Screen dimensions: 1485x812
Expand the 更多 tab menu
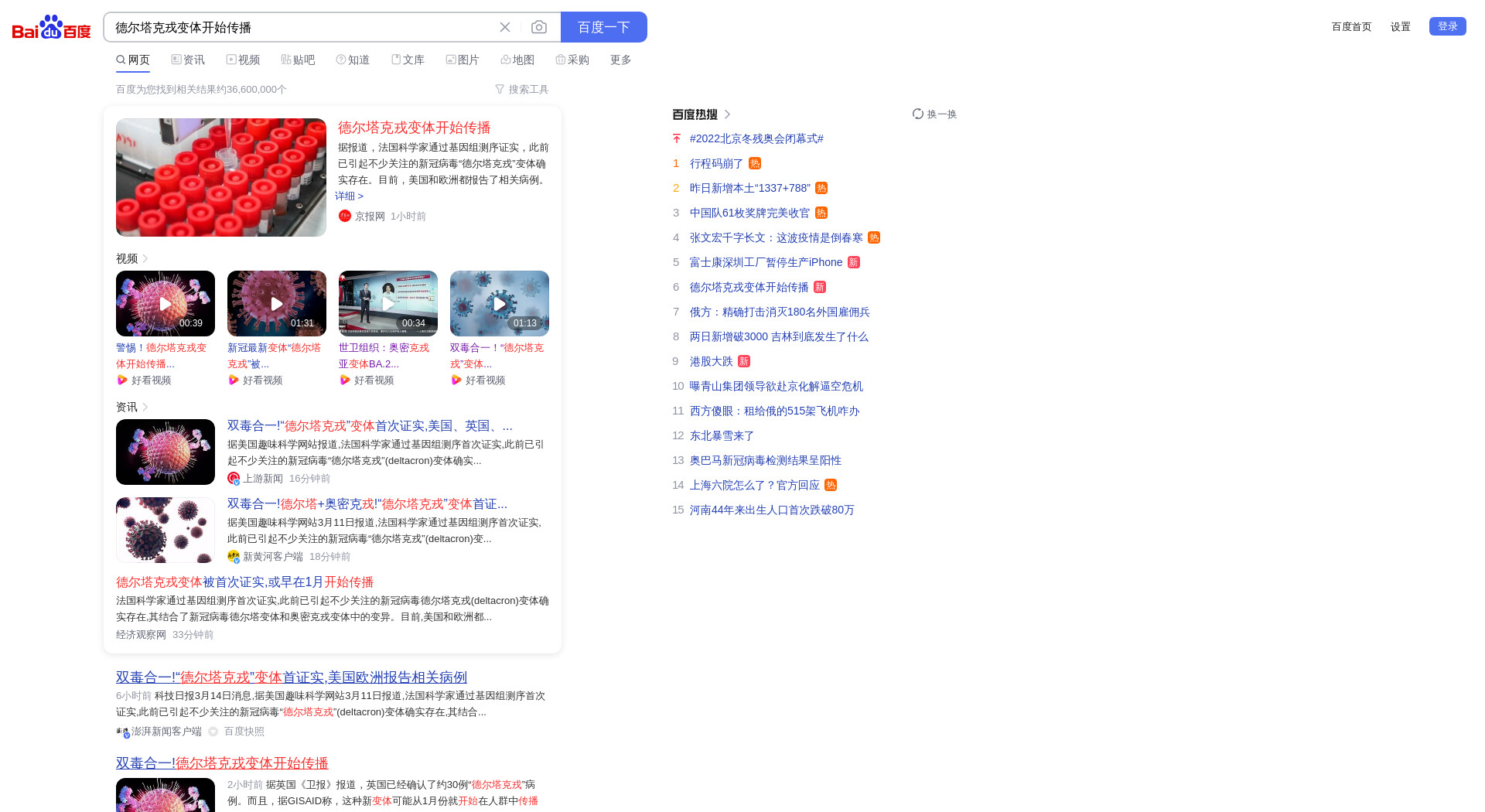[620, 60]
